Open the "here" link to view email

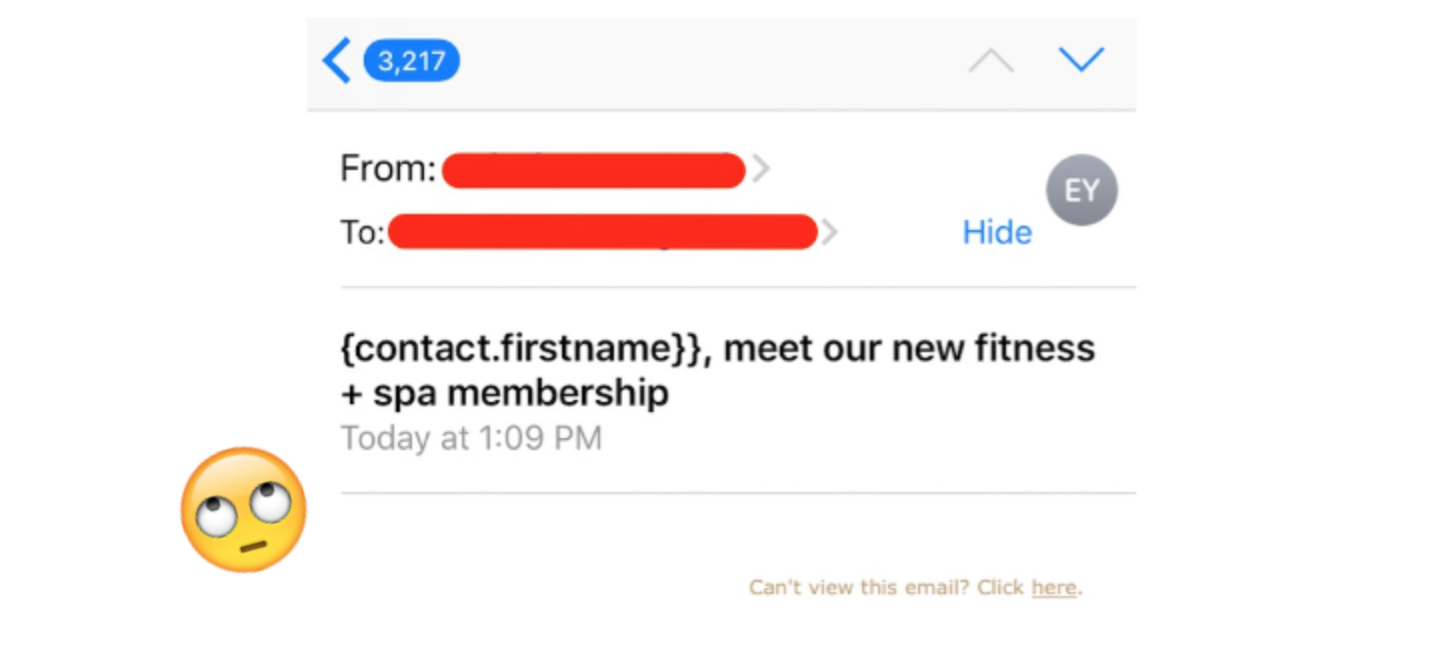point(1053,588)
